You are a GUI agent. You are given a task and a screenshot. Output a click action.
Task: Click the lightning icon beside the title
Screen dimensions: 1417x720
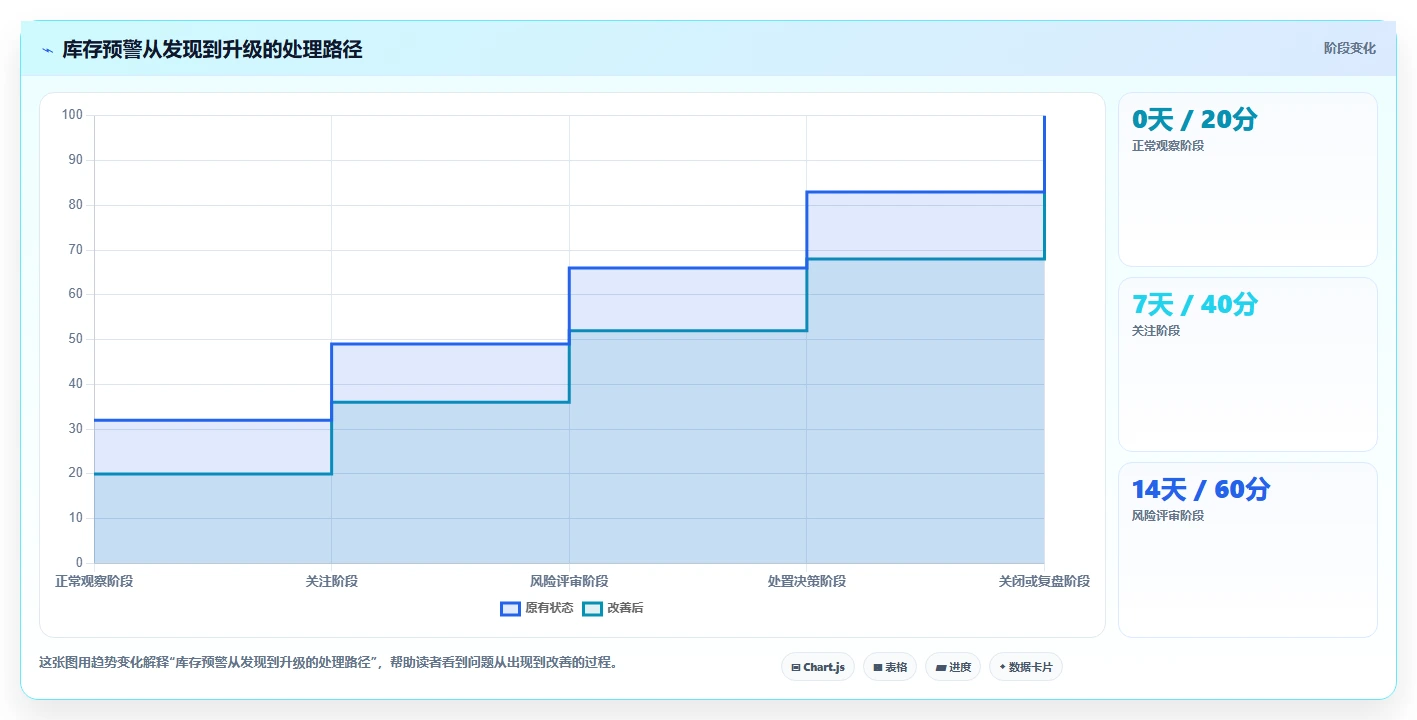tap(48, 50)
